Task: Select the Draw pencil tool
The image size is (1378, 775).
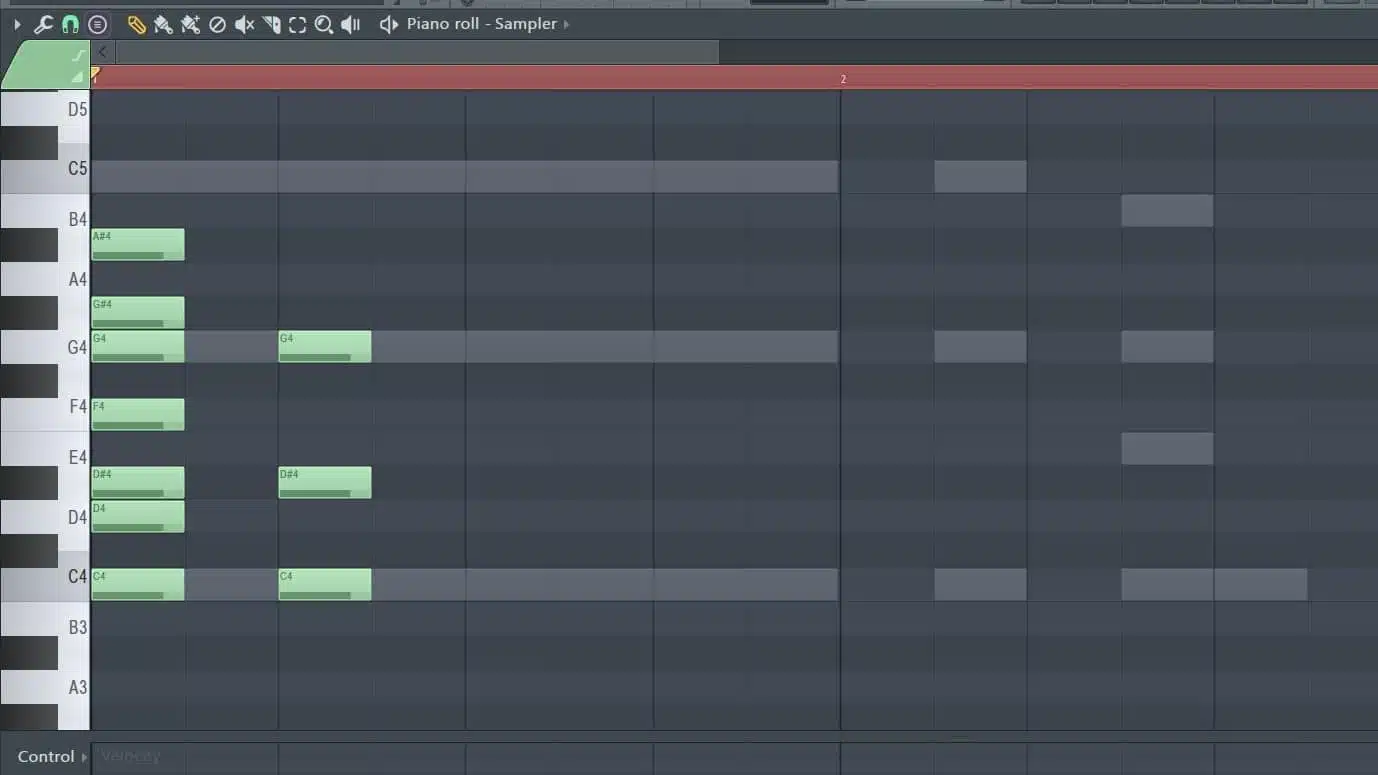Action: tap(136, 24)
